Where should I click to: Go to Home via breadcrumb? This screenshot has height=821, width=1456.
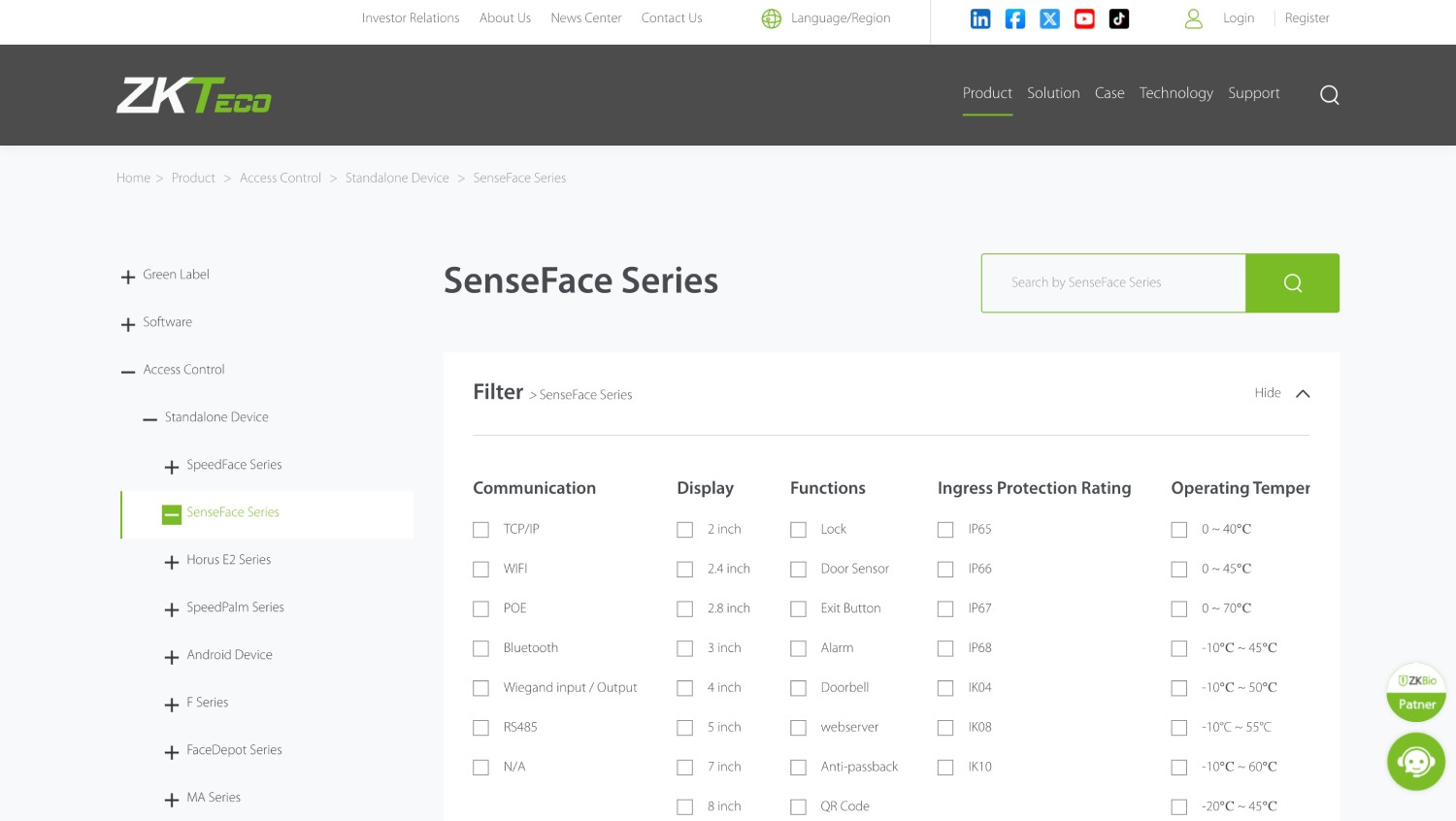pyautogui.click(x=134, y=179)
